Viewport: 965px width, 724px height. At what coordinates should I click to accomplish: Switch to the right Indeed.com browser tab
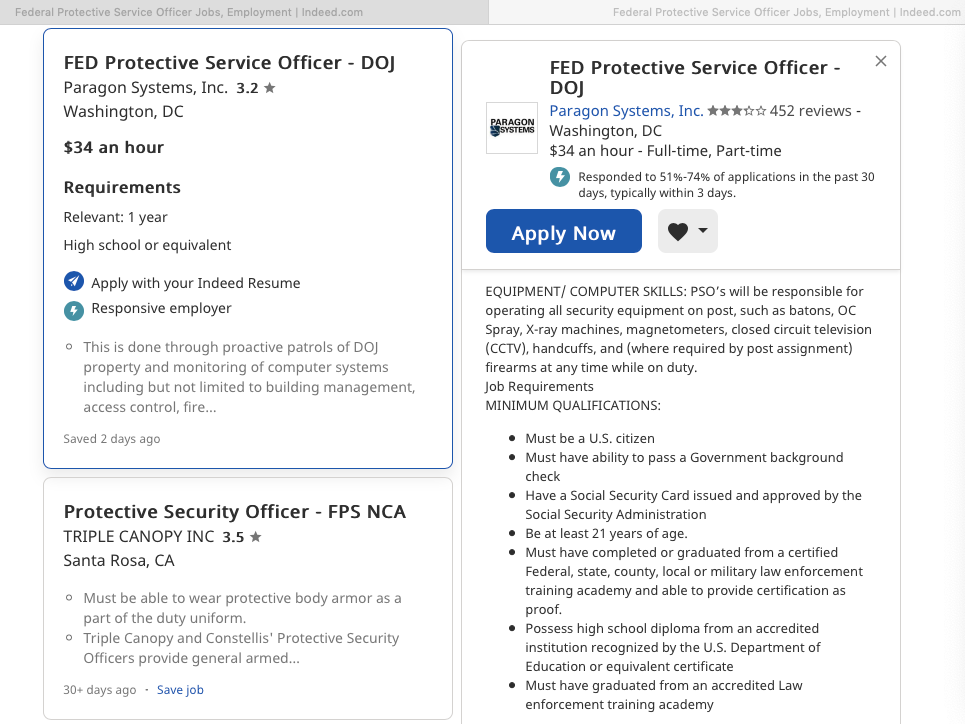(727, 12)
